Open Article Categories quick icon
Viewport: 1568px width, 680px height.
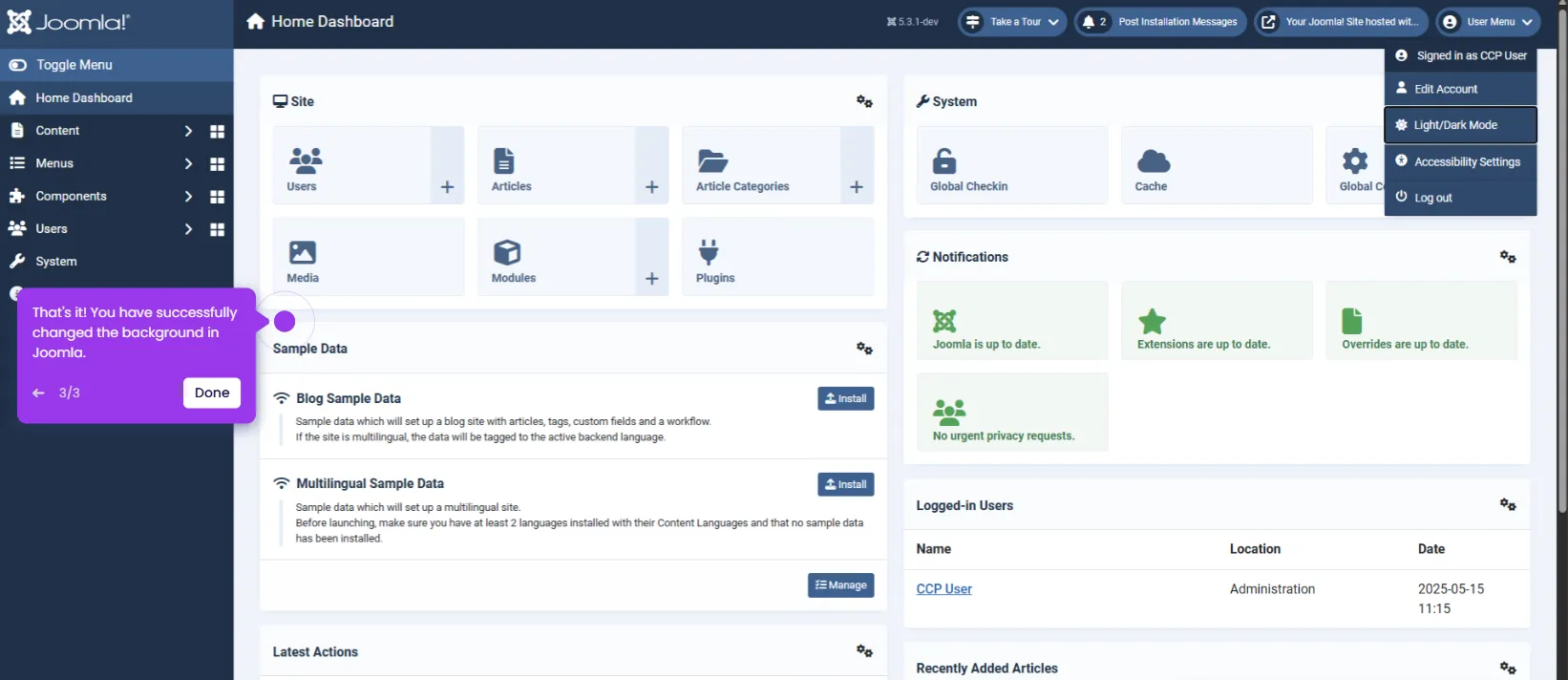click(x=761, y=165)
